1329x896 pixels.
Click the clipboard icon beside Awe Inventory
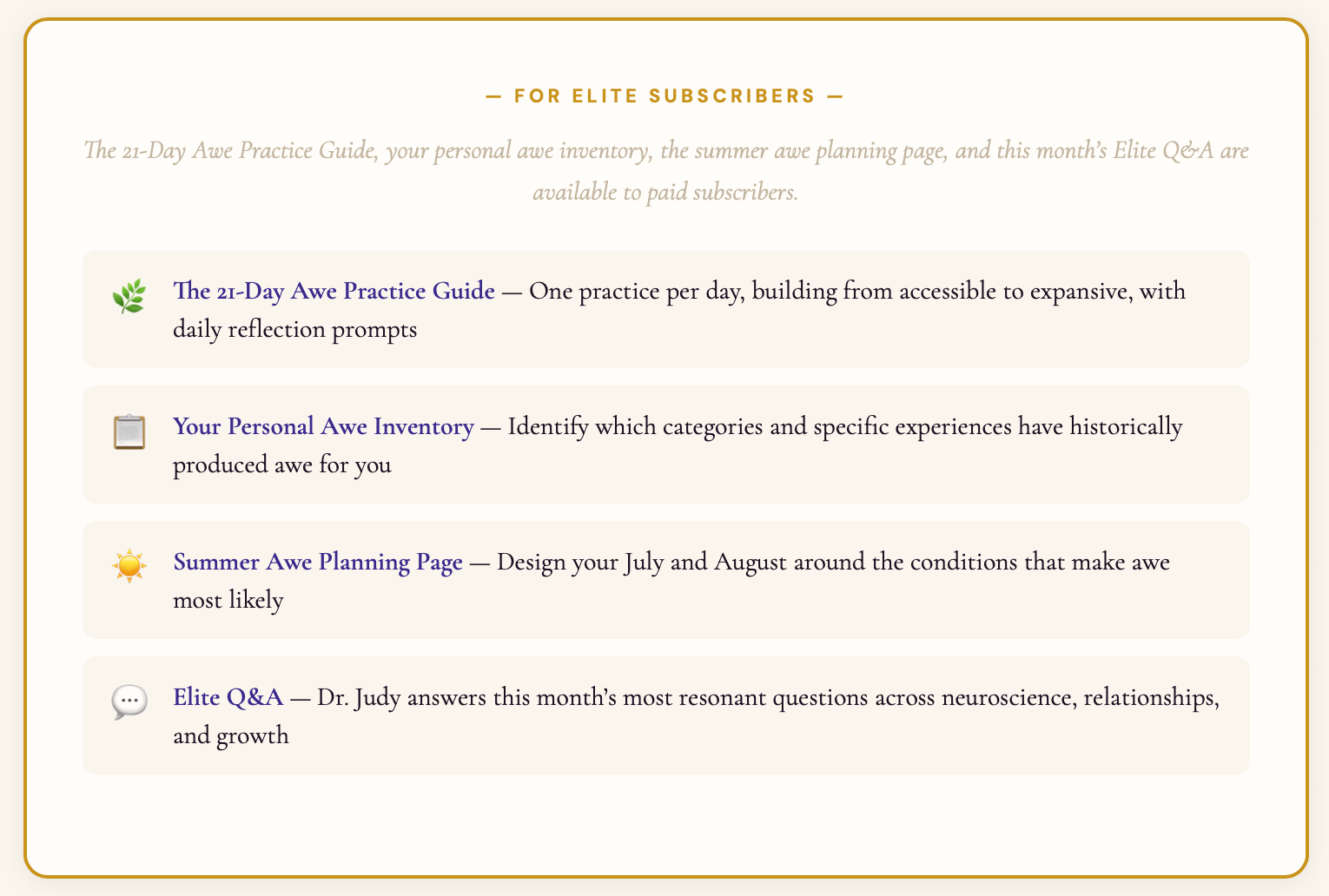(129, 432)
